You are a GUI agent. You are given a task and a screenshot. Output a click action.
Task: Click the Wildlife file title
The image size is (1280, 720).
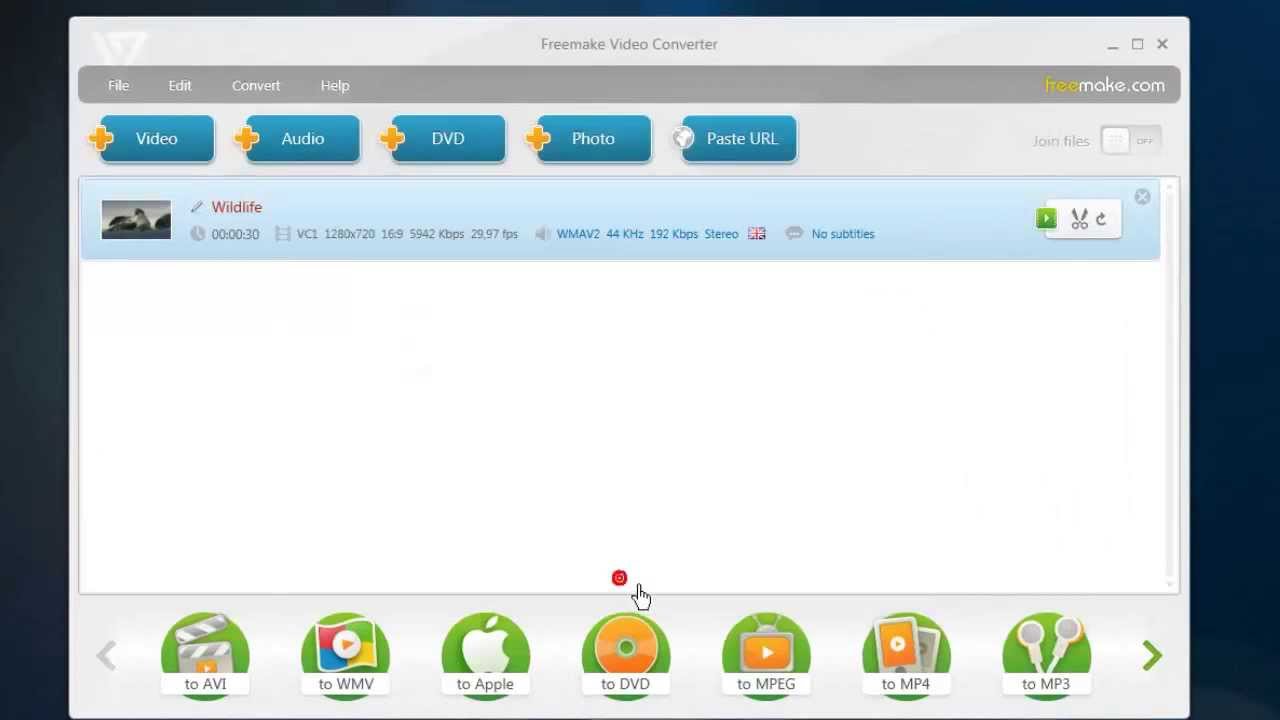pos(237,207)
